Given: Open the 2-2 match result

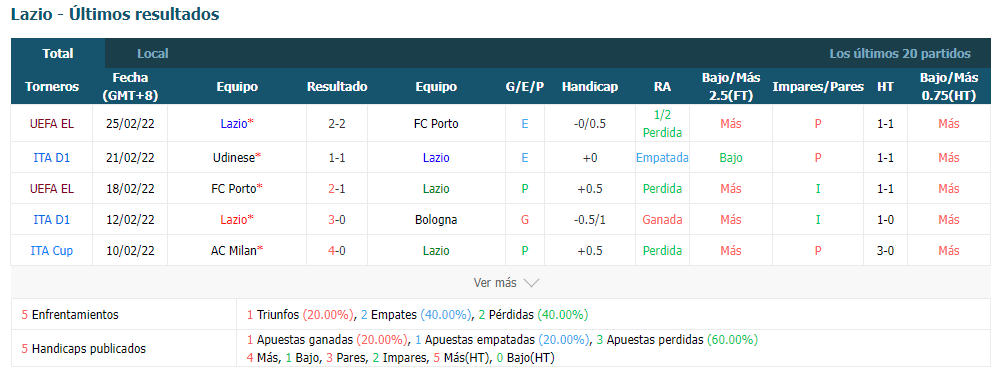Looking at the screenshot, I should coord(337,124).
